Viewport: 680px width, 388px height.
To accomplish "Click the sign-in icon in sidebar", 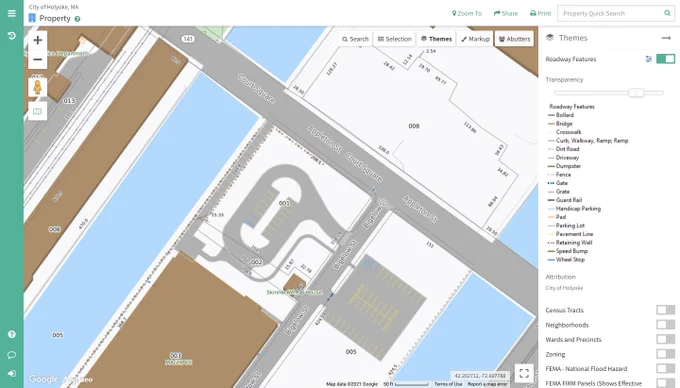I will click(x=12, y=373).
